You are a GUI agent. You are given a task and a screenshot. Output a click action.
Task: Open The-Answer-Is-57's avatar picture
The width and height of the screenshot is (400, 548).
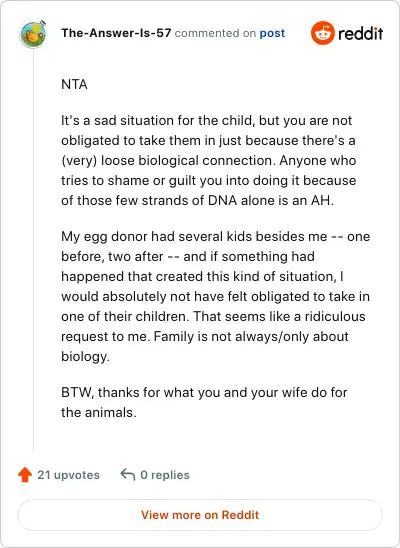click(33, 34)
